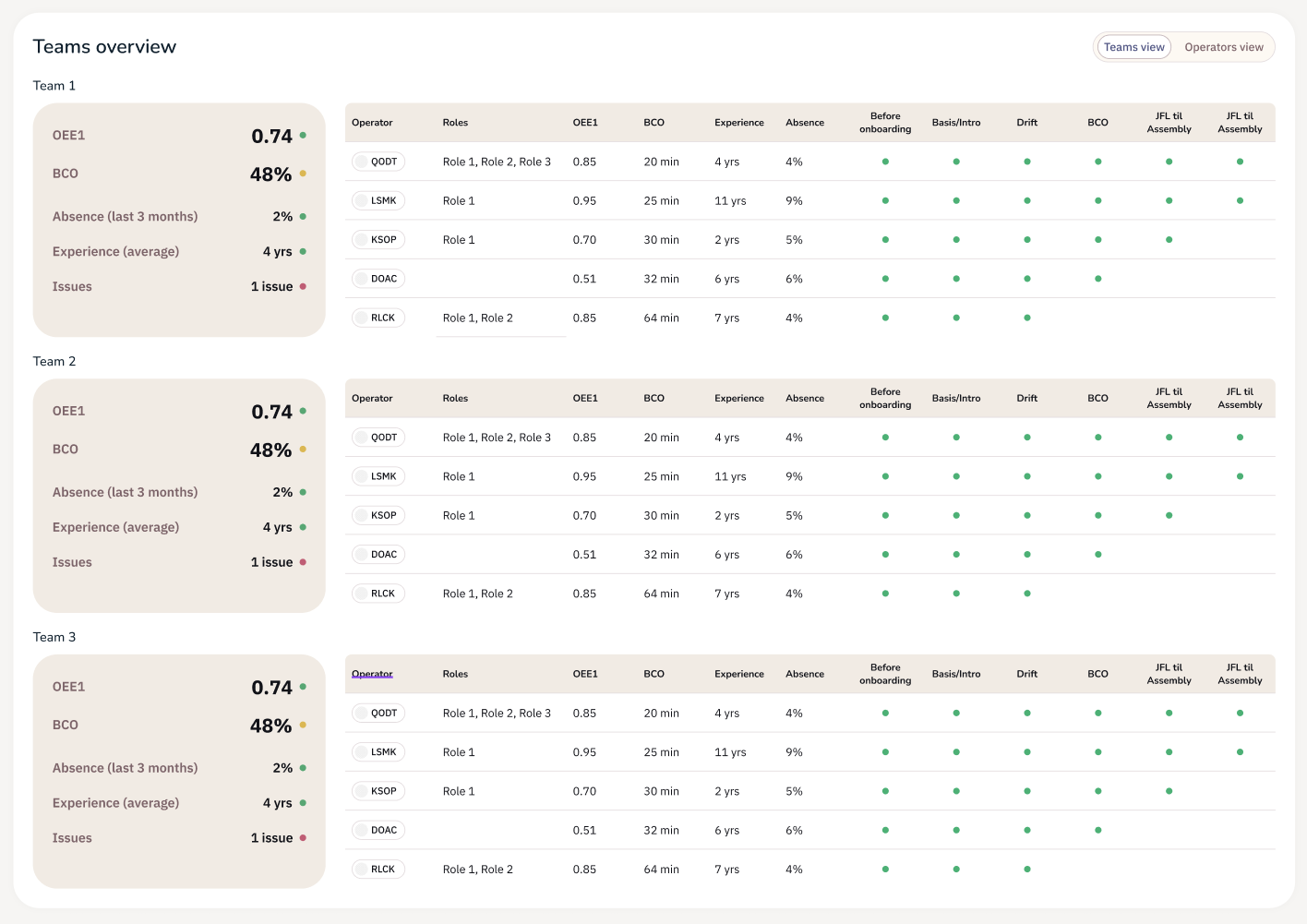This screenshot has height=924, width=1307.
Task: Choose the DOAC operator chip in Team 2
Action: coord(378,555)
